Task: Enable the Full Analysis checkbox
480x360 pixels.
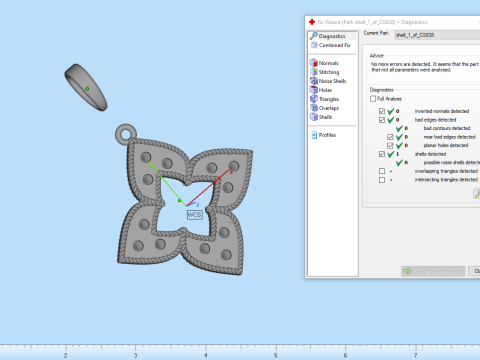Action: (373, 99)
